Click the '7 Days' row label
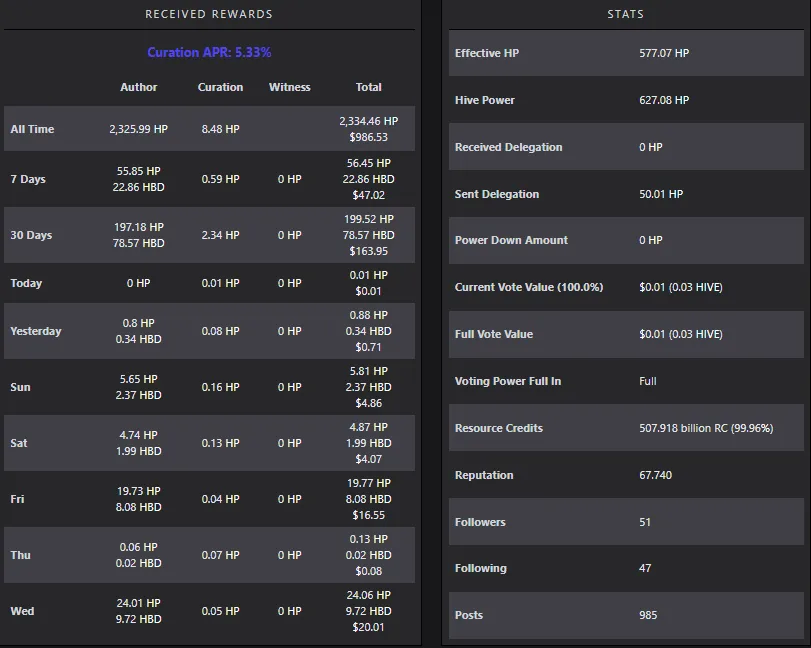Screen dimensions: 811x648 point(28,179)
